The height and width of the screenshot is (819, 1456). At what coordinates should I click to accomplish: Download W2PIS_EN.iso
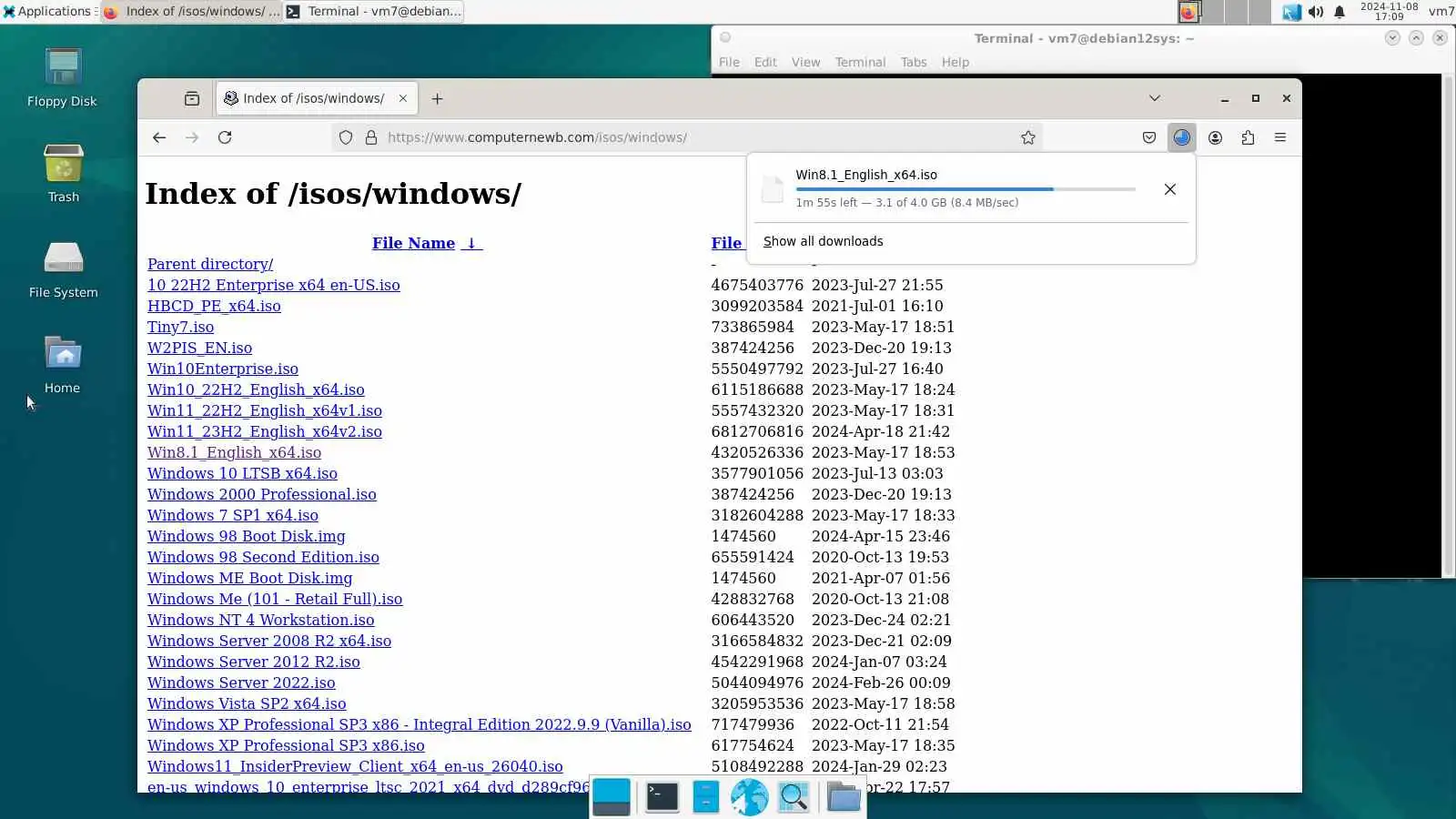[x=200, y=348]
